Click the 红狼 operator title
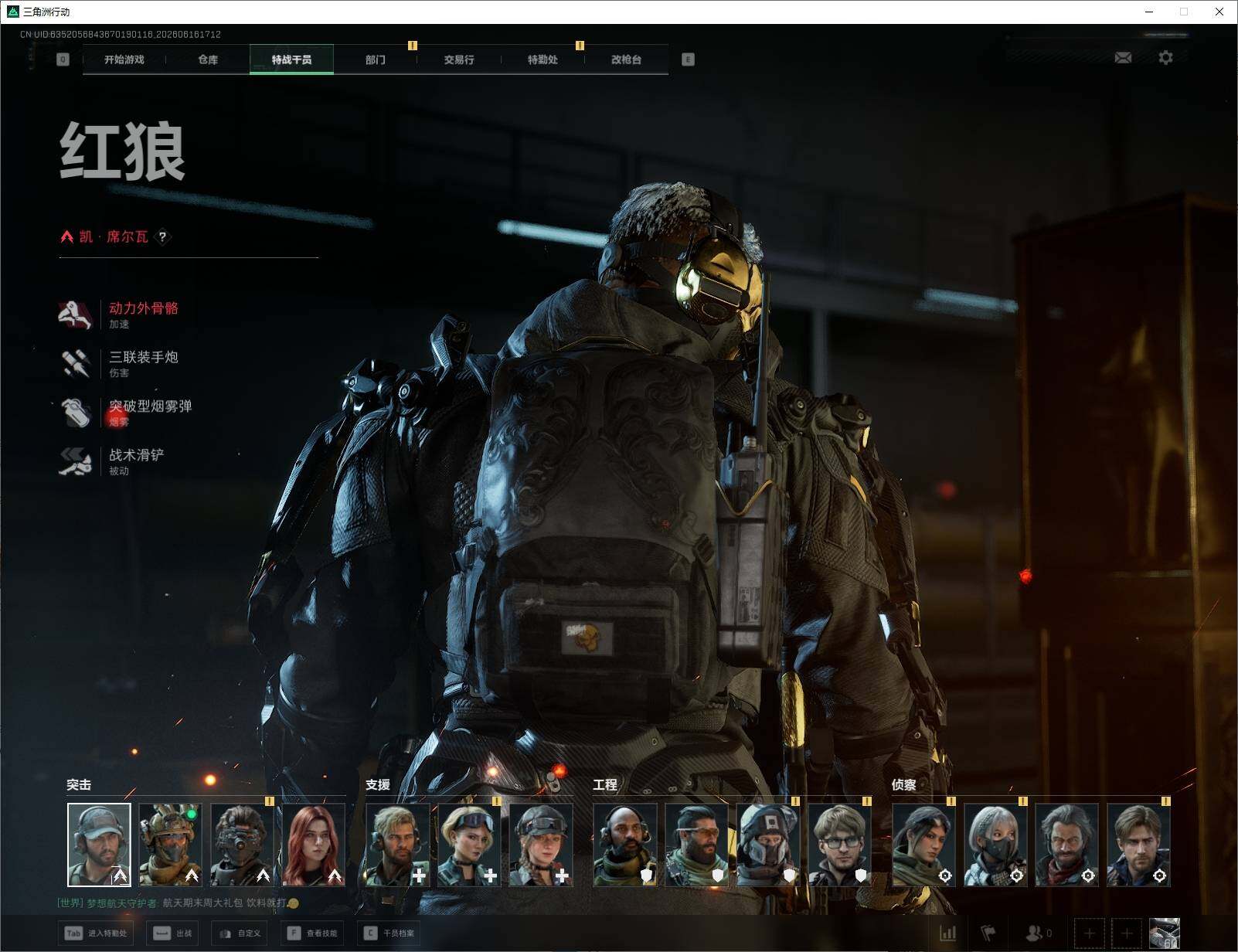 point(123,151)
